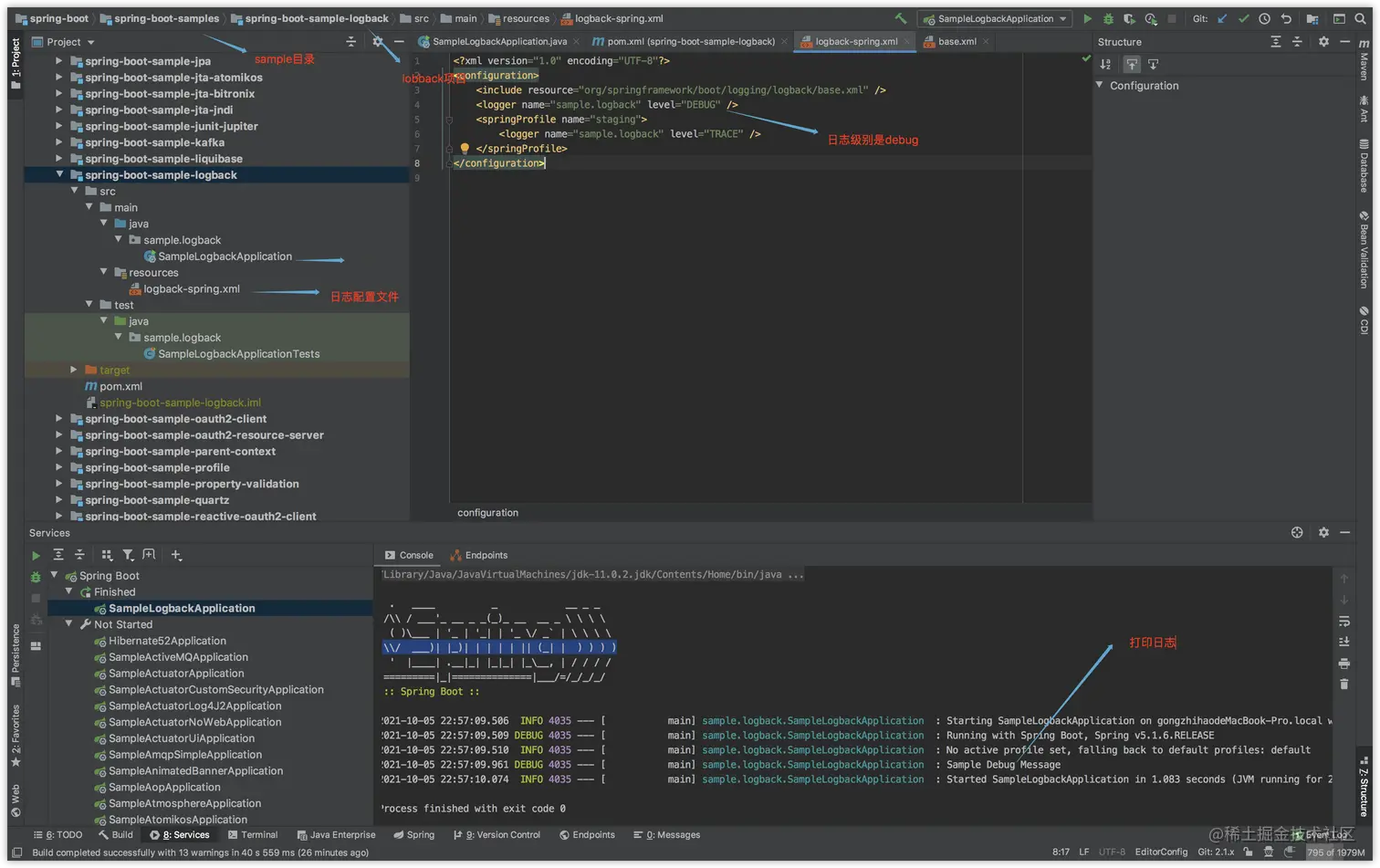The width and height of the screenshot is (1380, 868).
Task: Open the Version Control tool window
Action: tap(497, 835)
